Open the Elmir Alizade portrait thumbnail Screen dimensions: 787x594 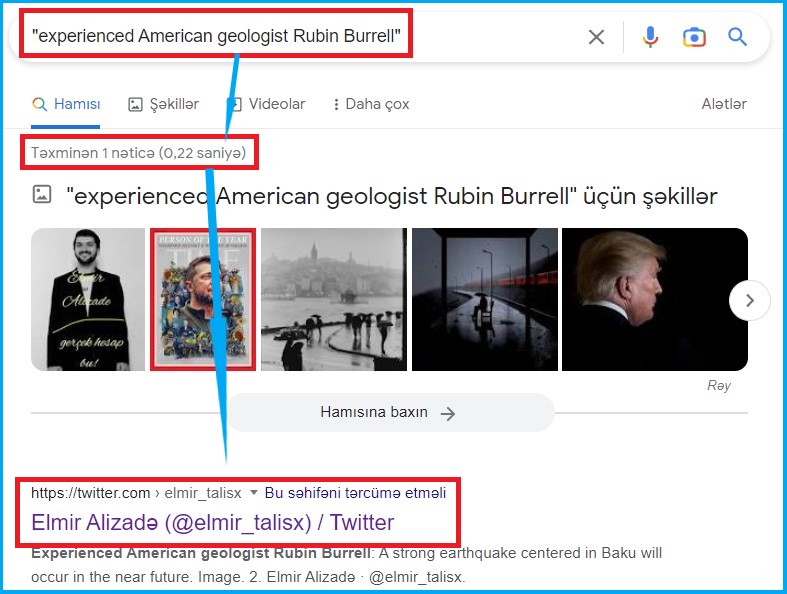pyautogui.click(x=88, y=299)
